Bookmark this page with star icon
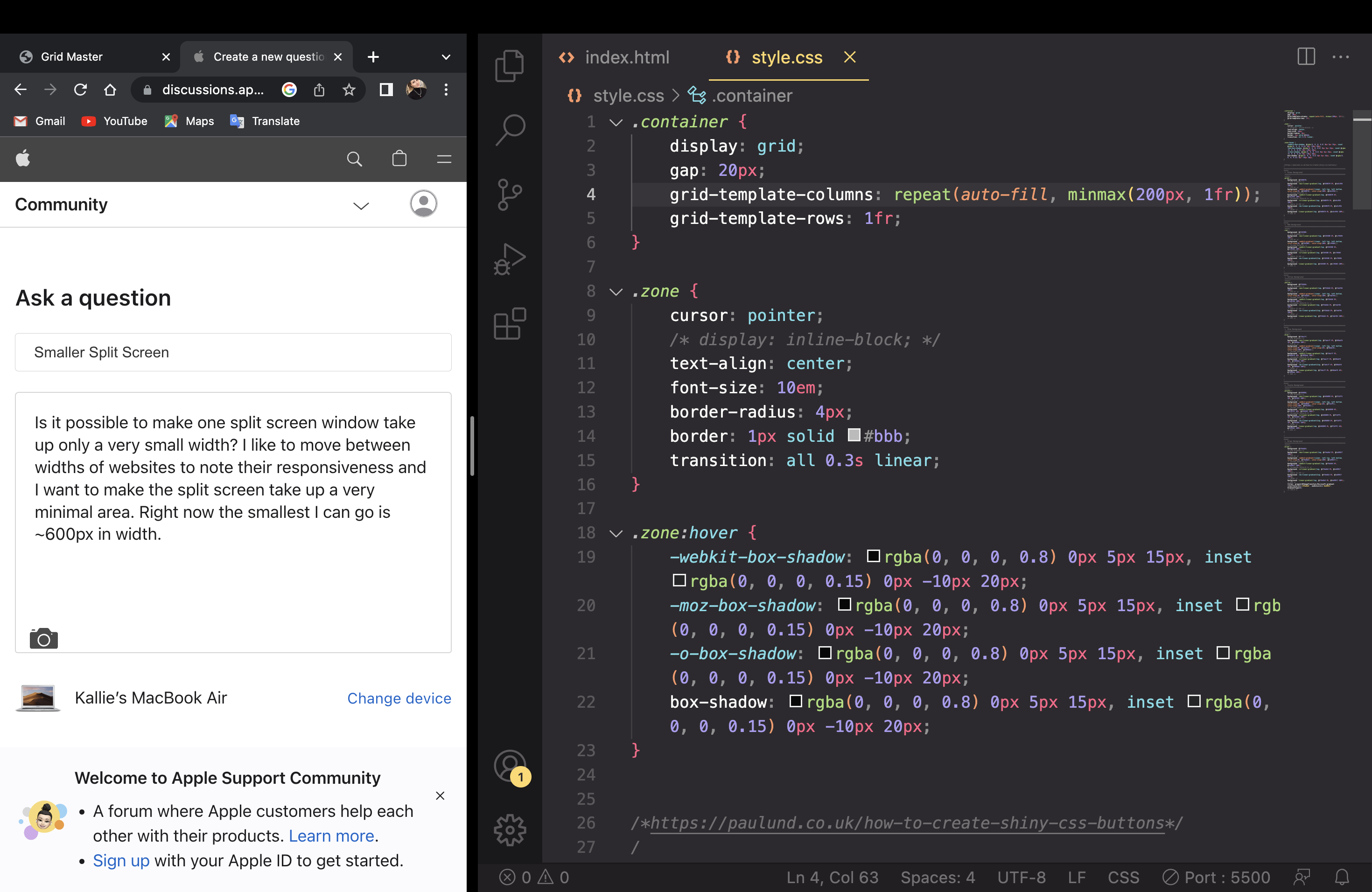 point(349,89)
